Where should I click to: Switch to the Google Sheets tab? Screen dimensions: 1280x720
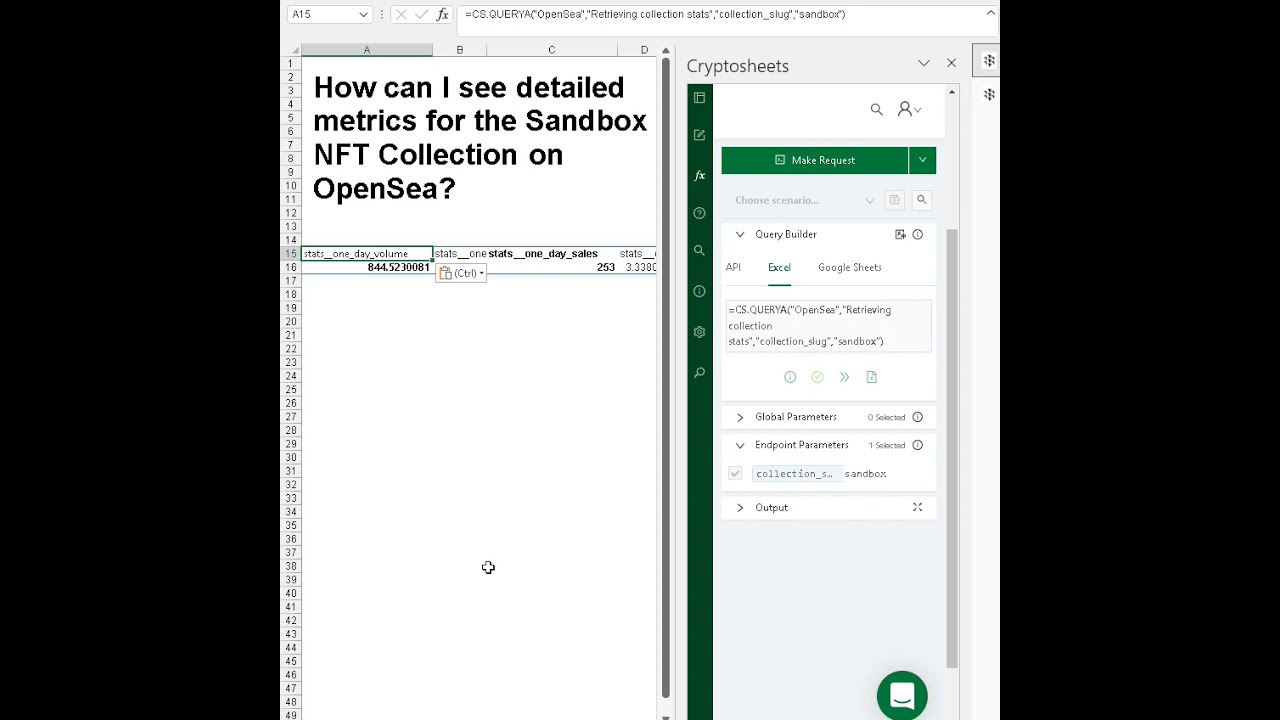click(x=849, y=267)
